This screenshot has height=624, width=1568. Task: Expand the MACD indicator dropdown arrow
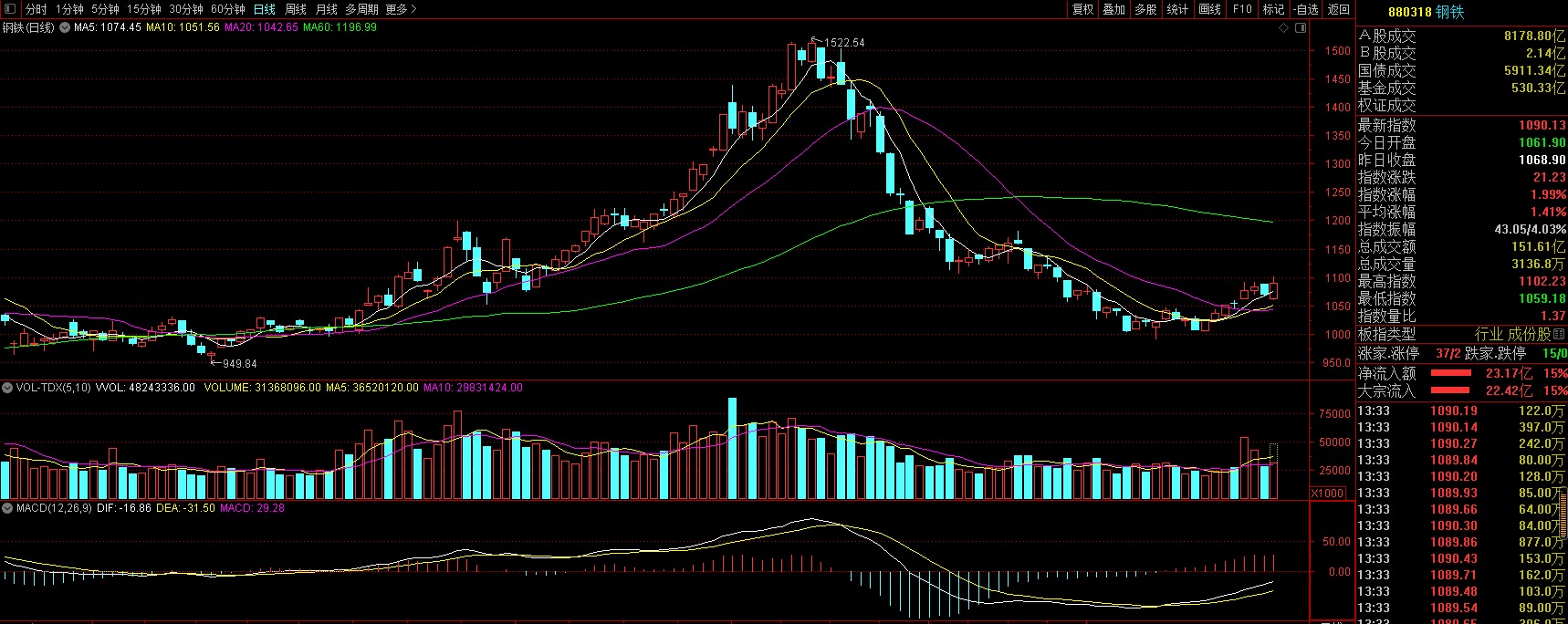[x=7, y=508]
